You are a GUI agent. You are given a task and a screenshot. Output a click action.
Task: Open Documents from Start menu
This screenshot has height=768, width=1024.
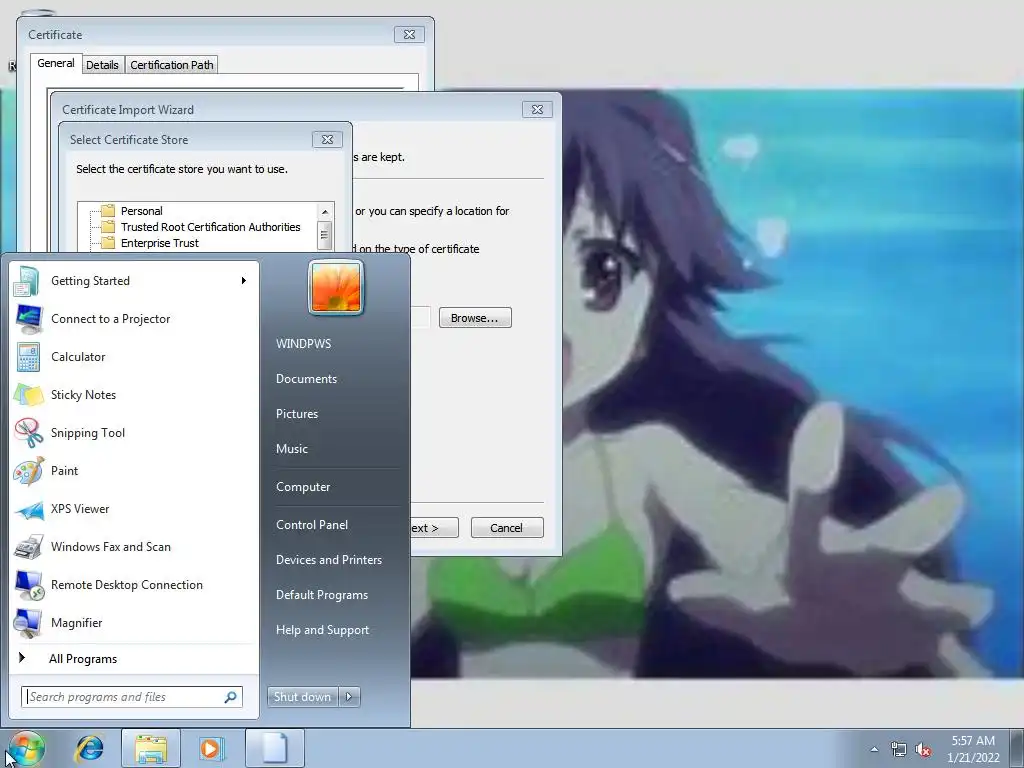[x=306, y=379]
